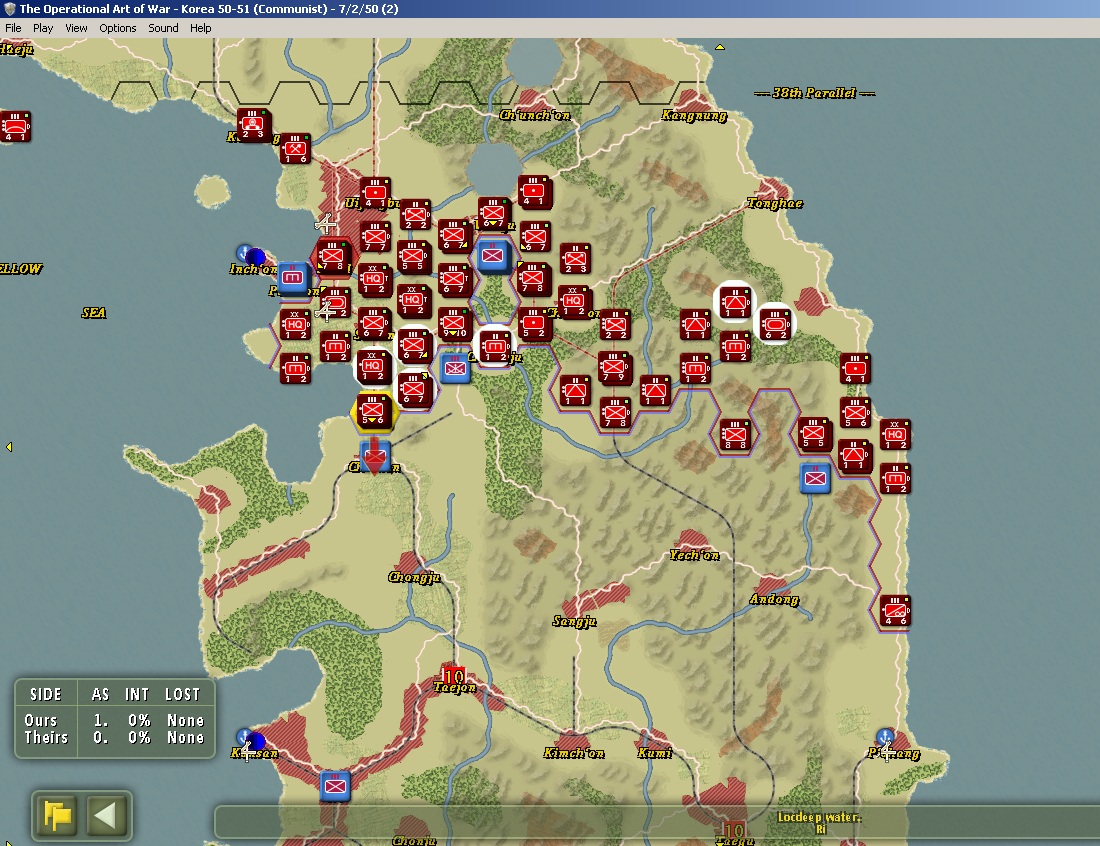Select the blue unit under the red attack arrow

tap(375, 457)
